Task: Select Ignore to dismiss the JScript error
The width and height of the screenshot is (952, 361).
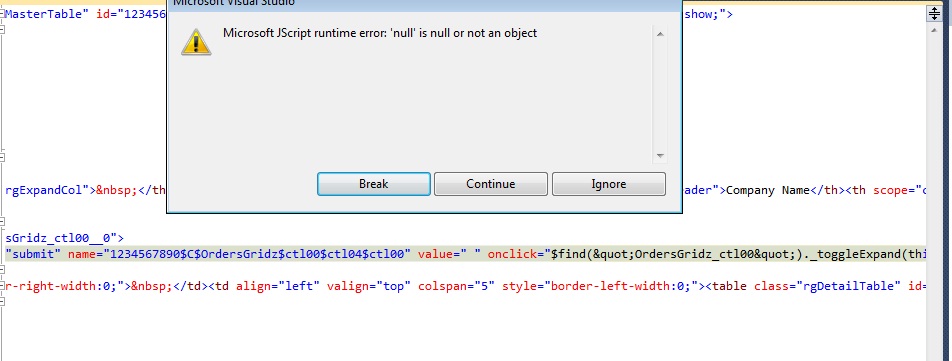Action: [x=608, y=184]
